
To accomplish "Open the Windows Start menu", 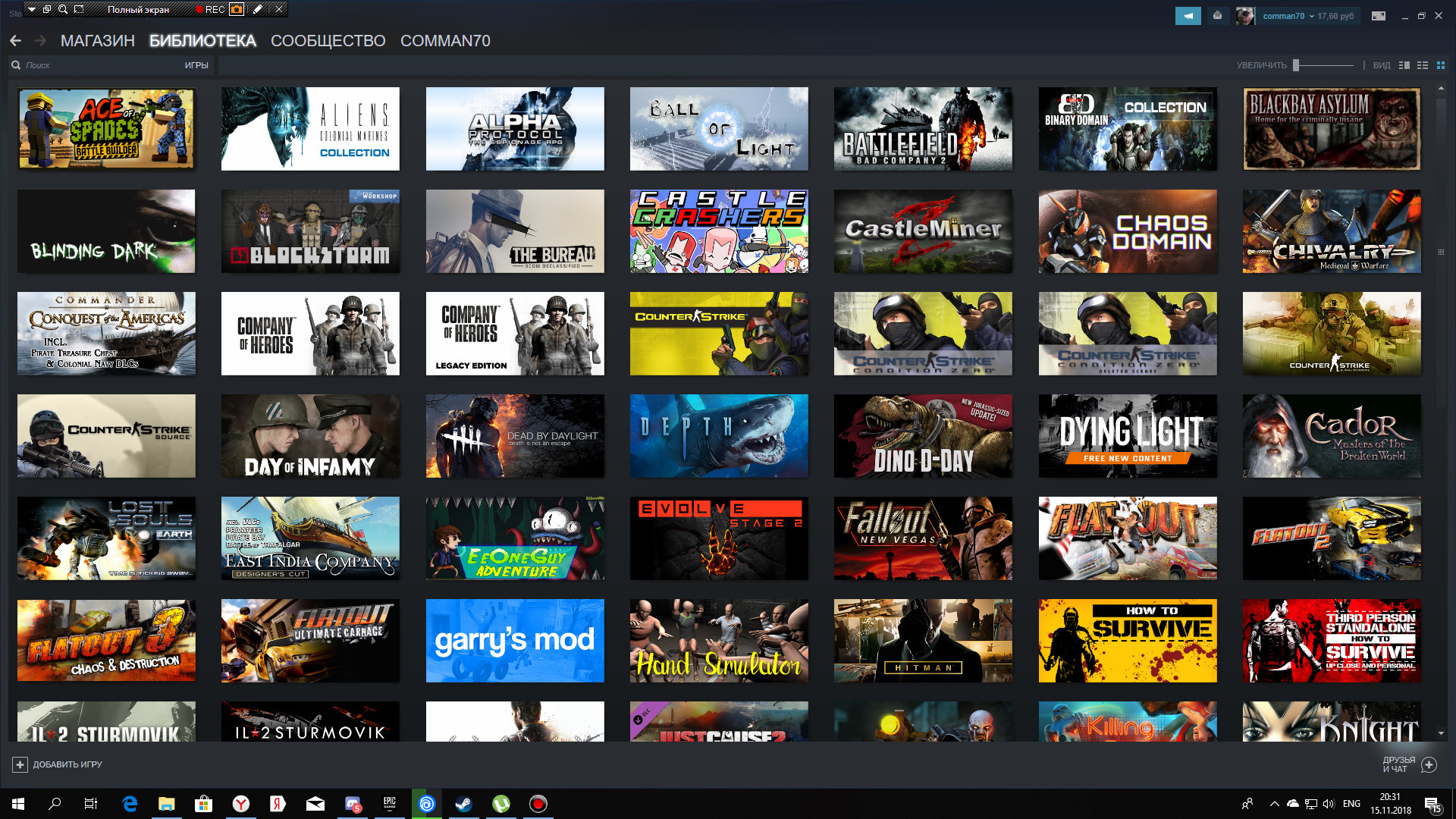I will pos(18,804).
